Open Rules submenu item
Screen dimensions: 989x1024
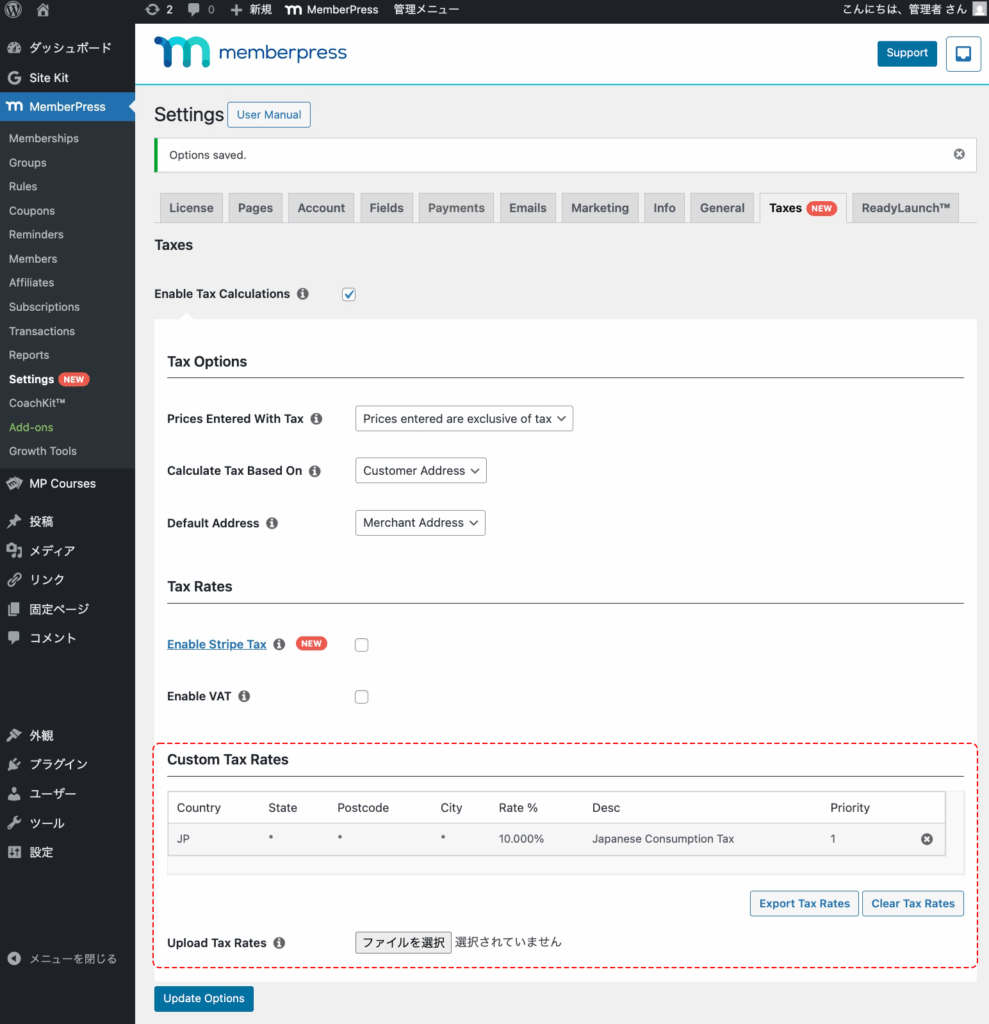click(23, 186)
